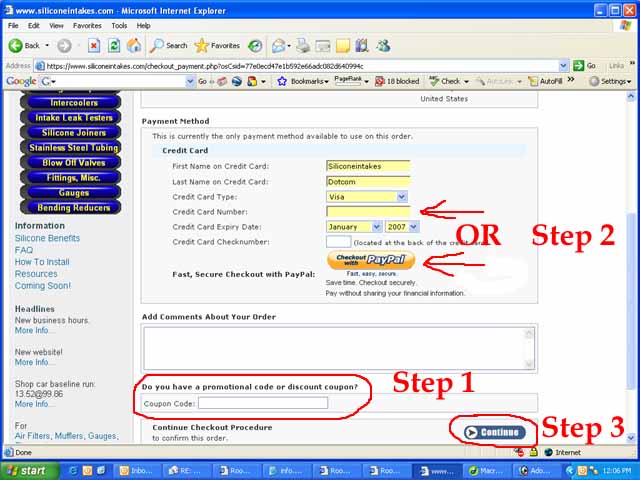Viewport: 640px width, 480px height.
Task: Click page vertical scrollbar down arrow
Action: [631, 438]
